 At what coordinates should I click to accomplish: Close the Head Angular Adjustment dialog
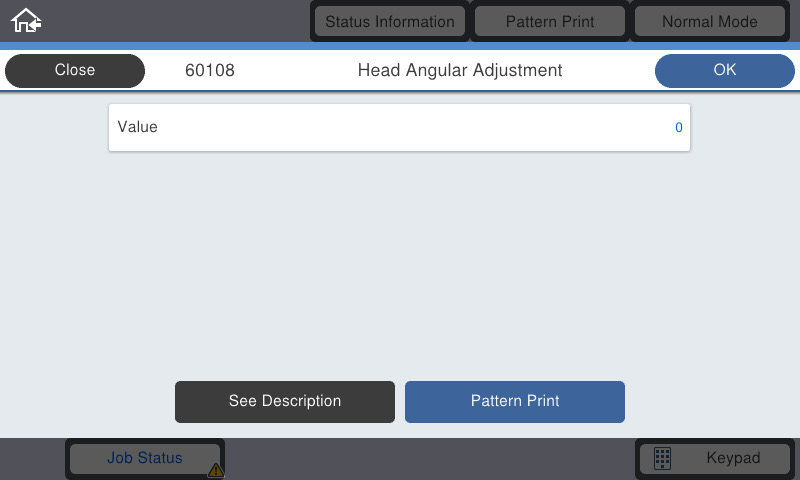point(75,70)
